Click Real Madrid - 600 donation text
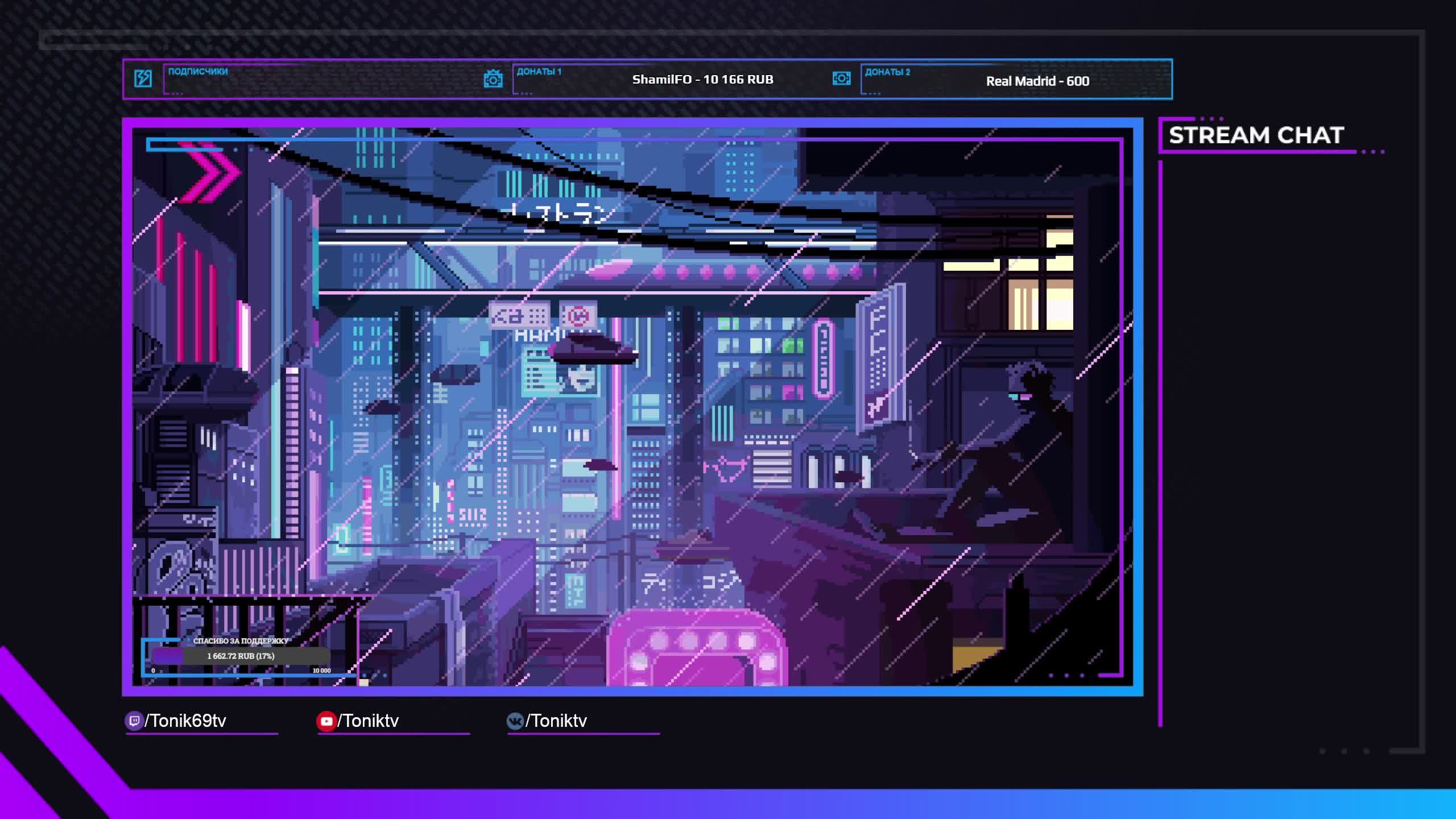The image size is (1456, 819). click(x=1037, y=81)
